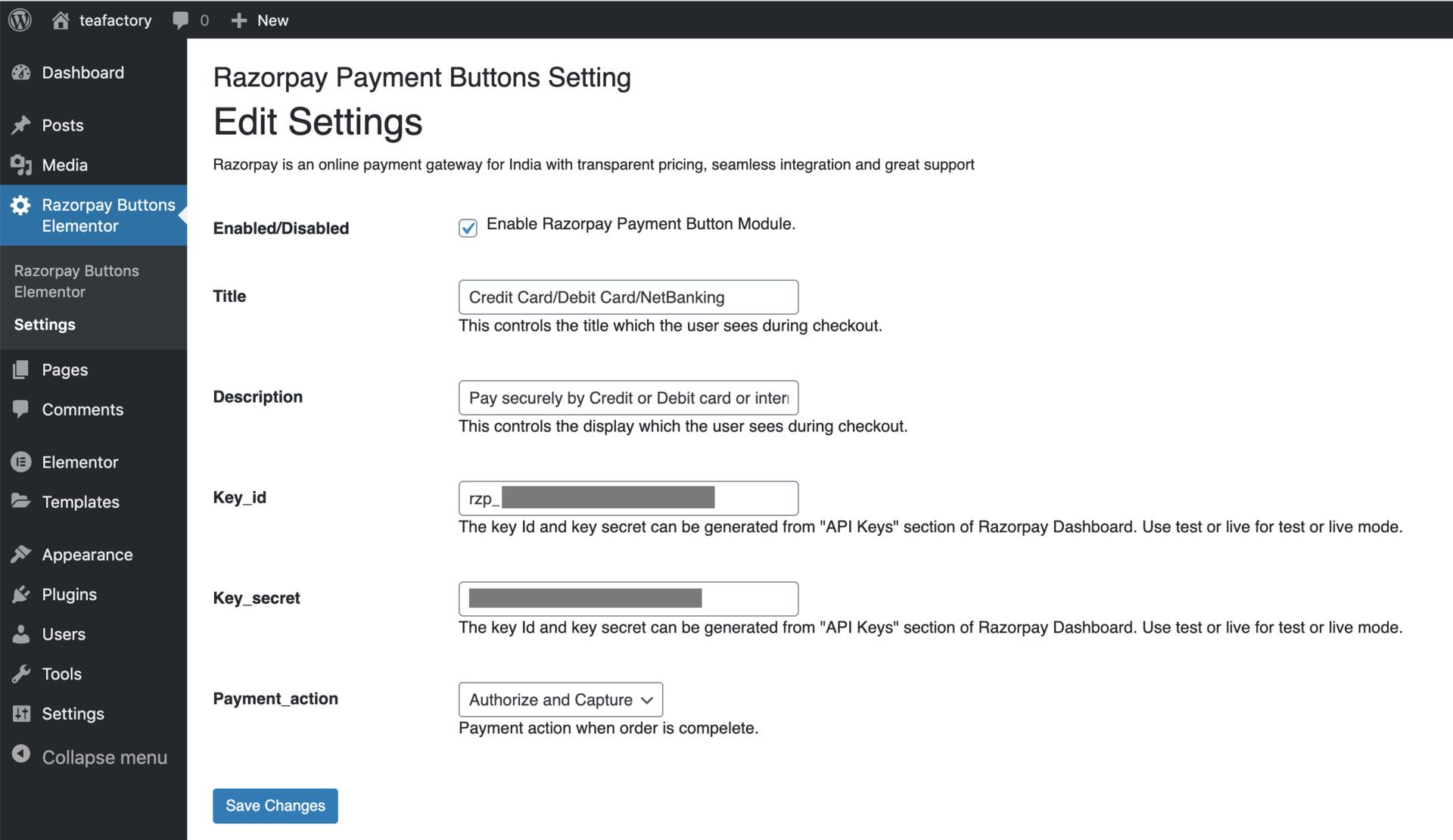Click the Settings sliders icon
The image size is (1453, 840).
point(21,714)
